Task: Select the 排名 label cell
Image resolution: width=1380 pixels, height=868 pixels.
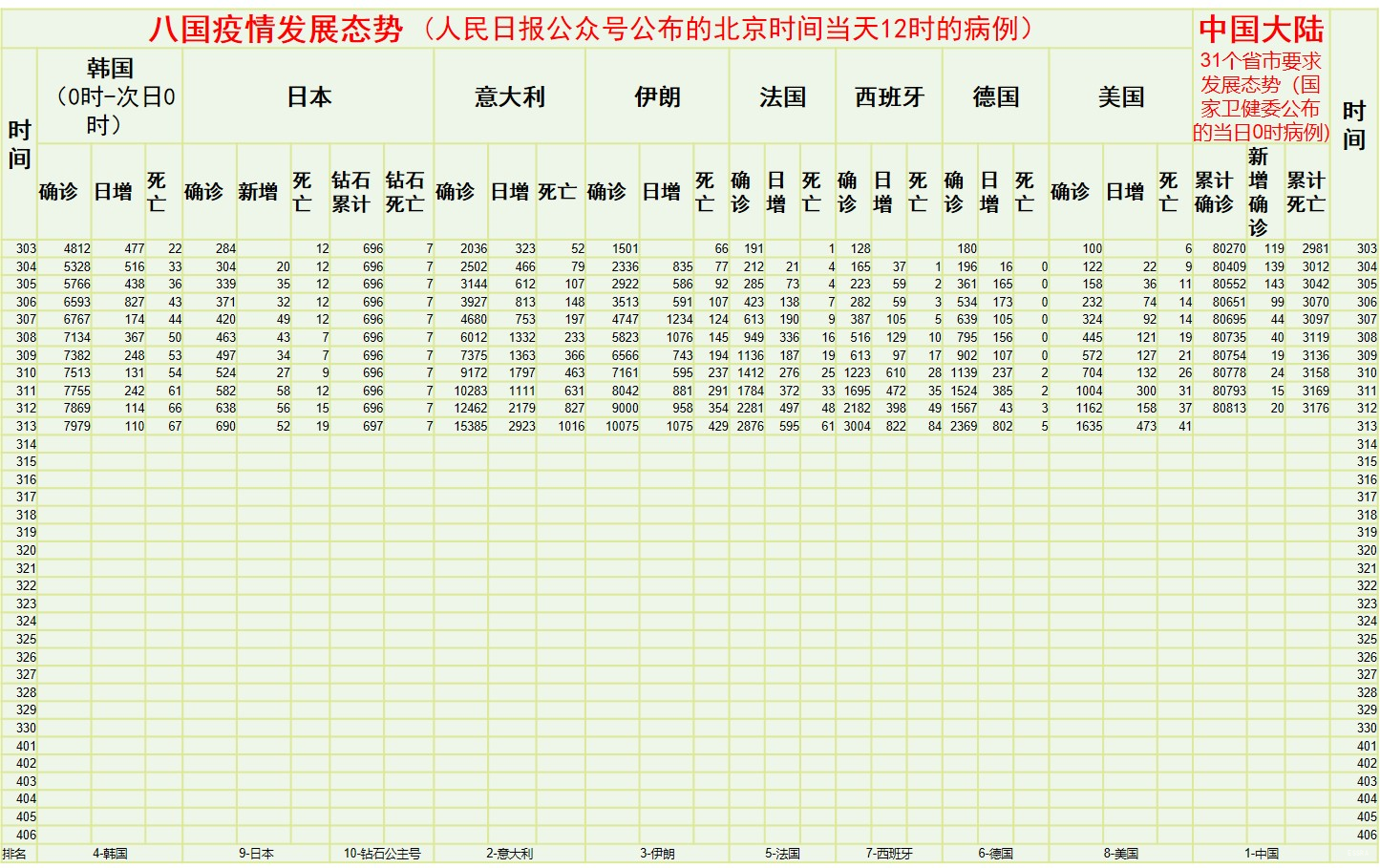Action: point(15,854)
